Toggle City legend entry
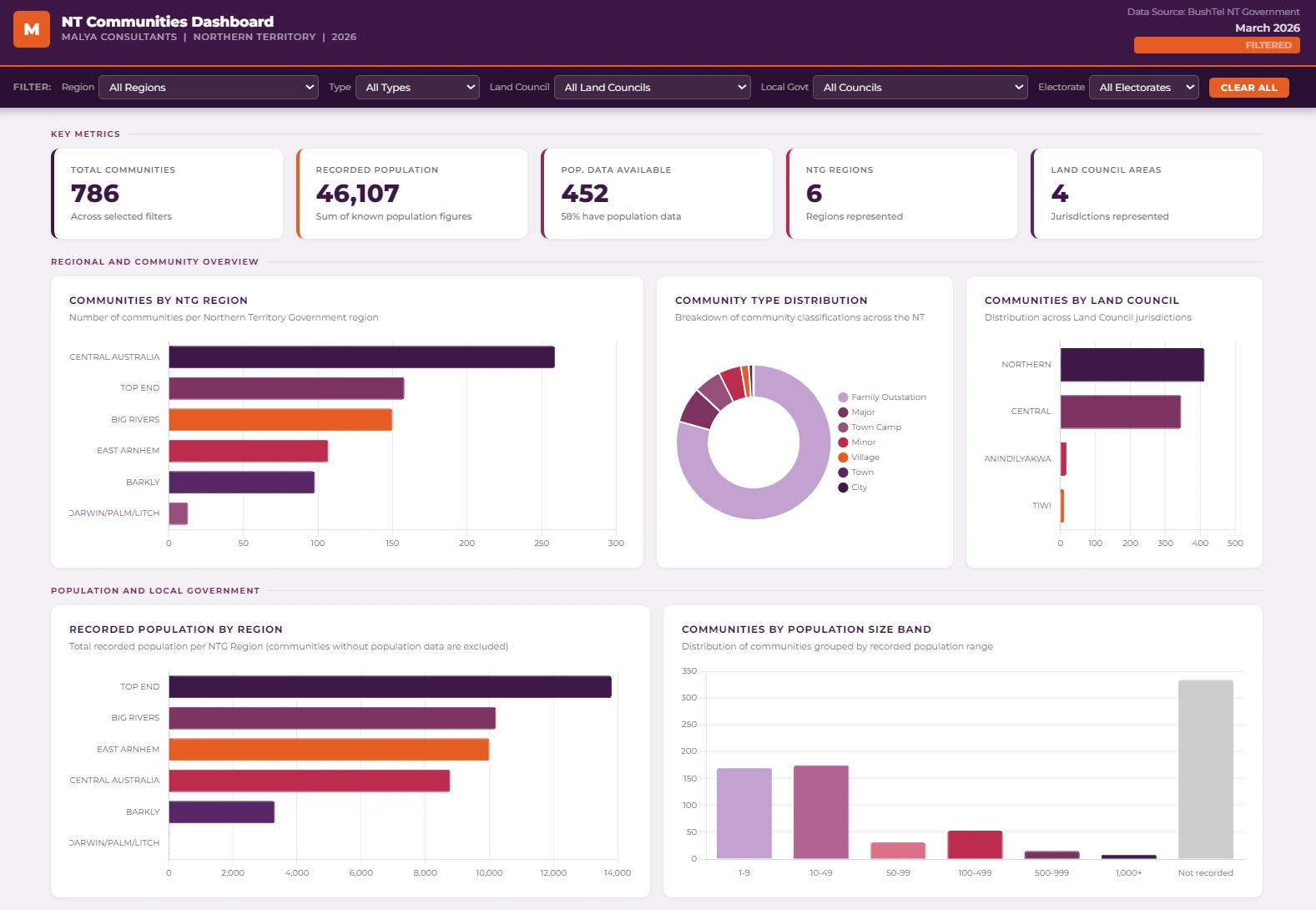This screenshot has height=910, width=1316. 853,488
